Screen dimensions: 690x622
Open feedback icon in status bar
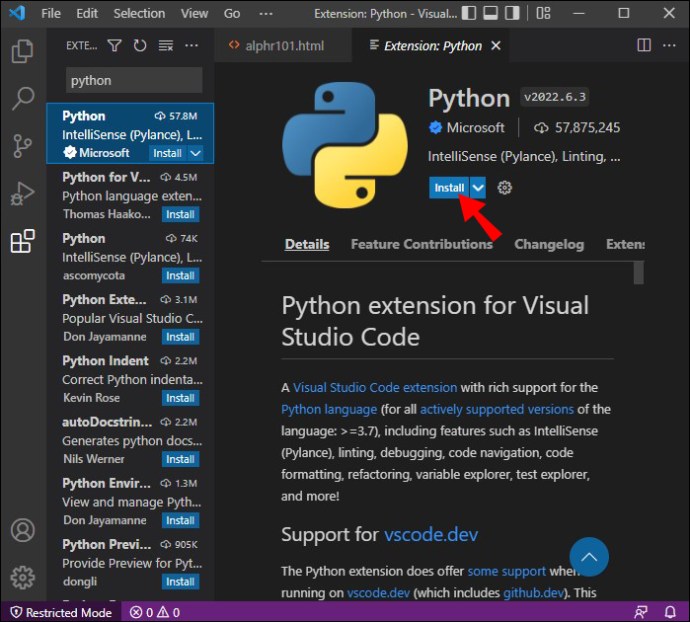coord(641,612)
